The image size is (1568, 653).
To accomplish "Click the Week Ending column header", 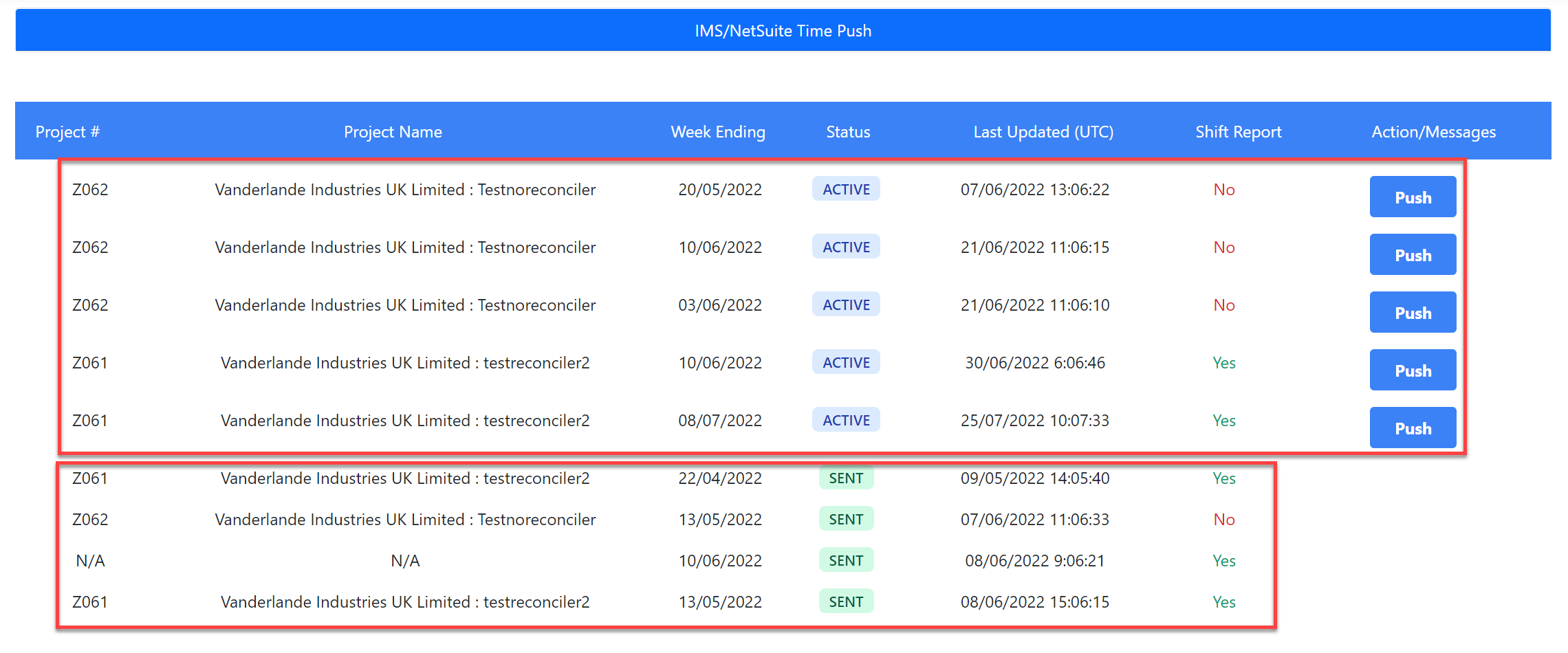I will pos(718,132).
